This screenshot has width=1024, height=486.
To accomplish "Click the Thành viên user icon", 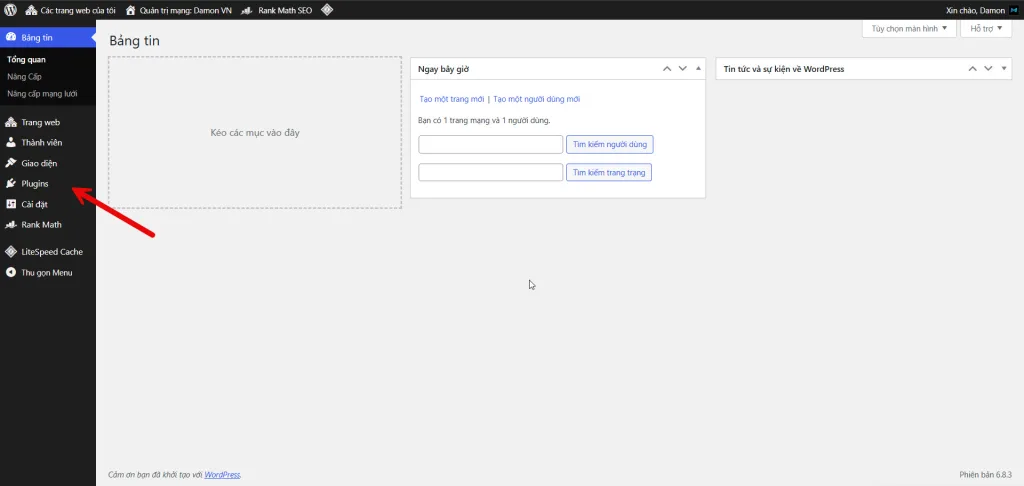I will coord(11,142).
